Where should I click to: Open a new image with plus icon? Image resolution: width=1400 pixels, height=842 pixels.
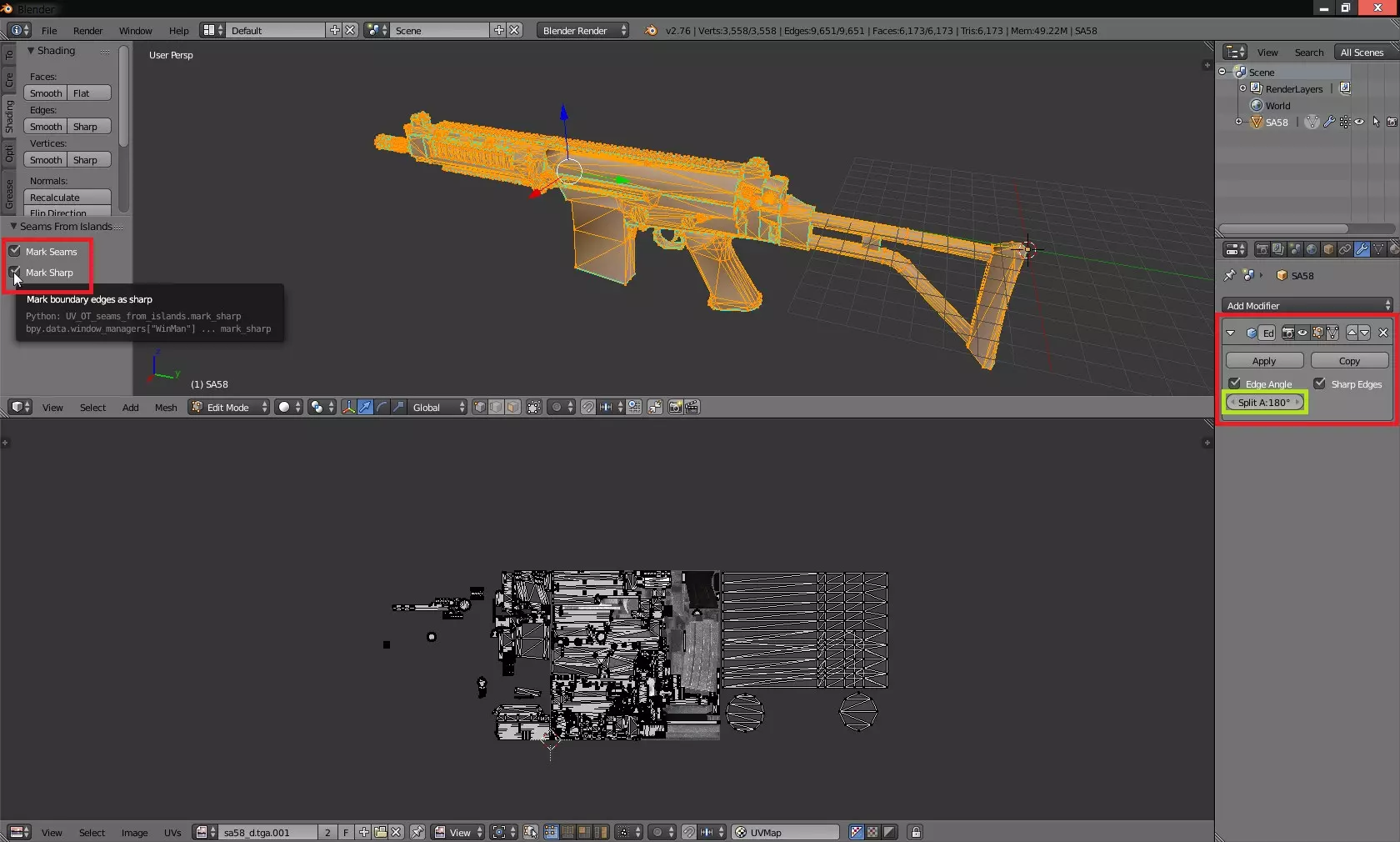point(364,832)
